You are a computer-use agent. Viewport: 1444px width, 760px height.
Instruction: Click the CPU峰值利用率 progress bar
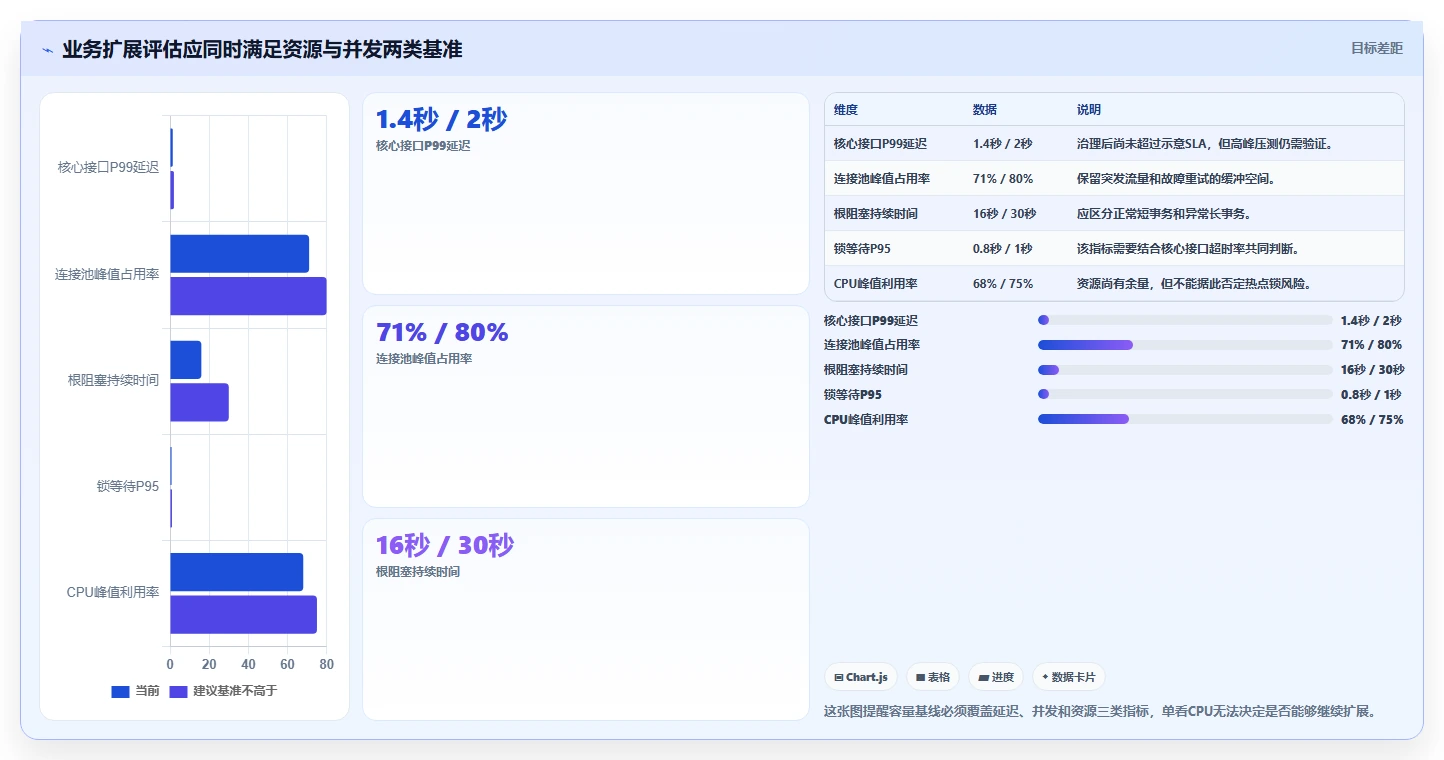(x=1185, y=419)
